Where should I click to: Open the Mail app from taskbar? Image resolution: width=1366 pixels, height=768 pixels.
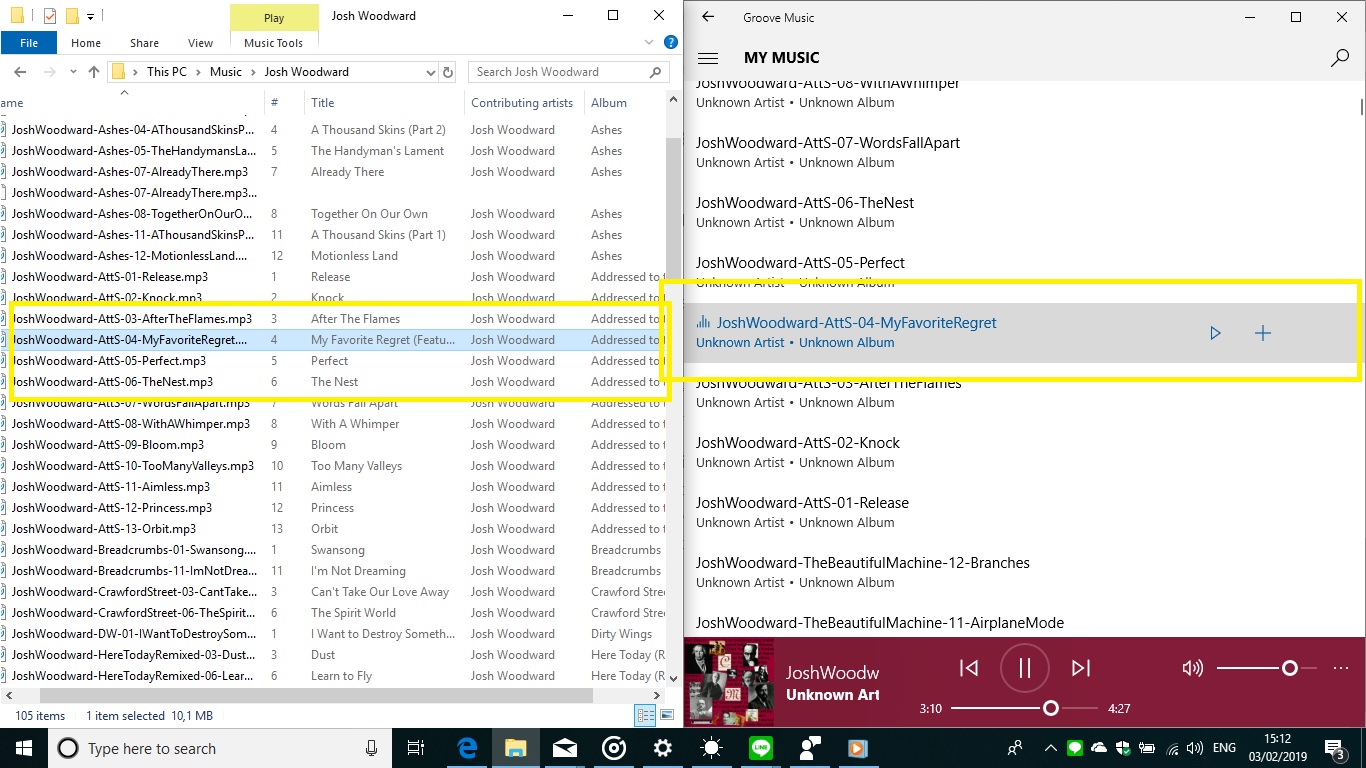click(564, 748)
